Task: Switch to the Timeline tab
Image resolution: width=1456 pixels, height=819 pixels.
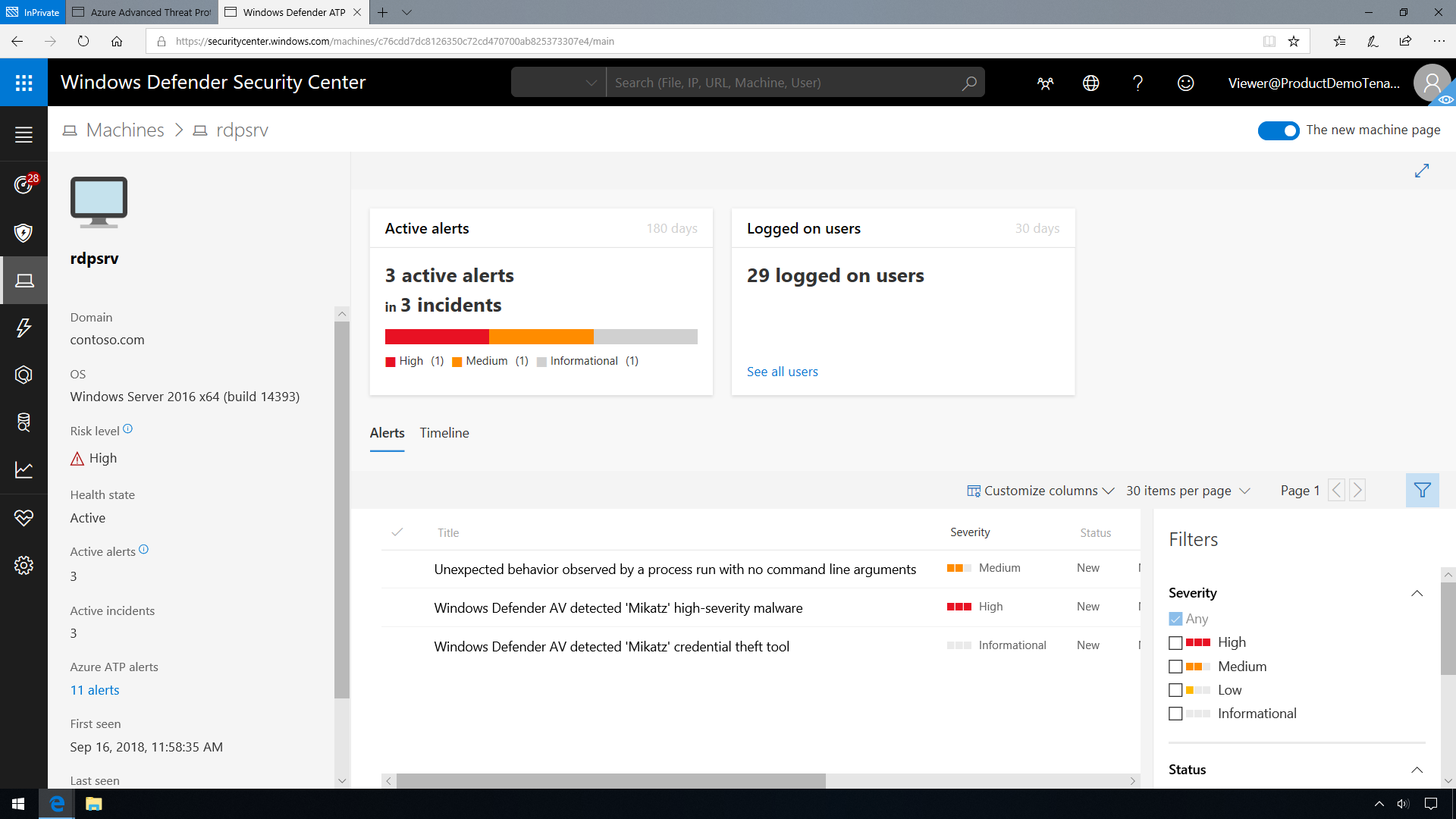Action: 444,432
